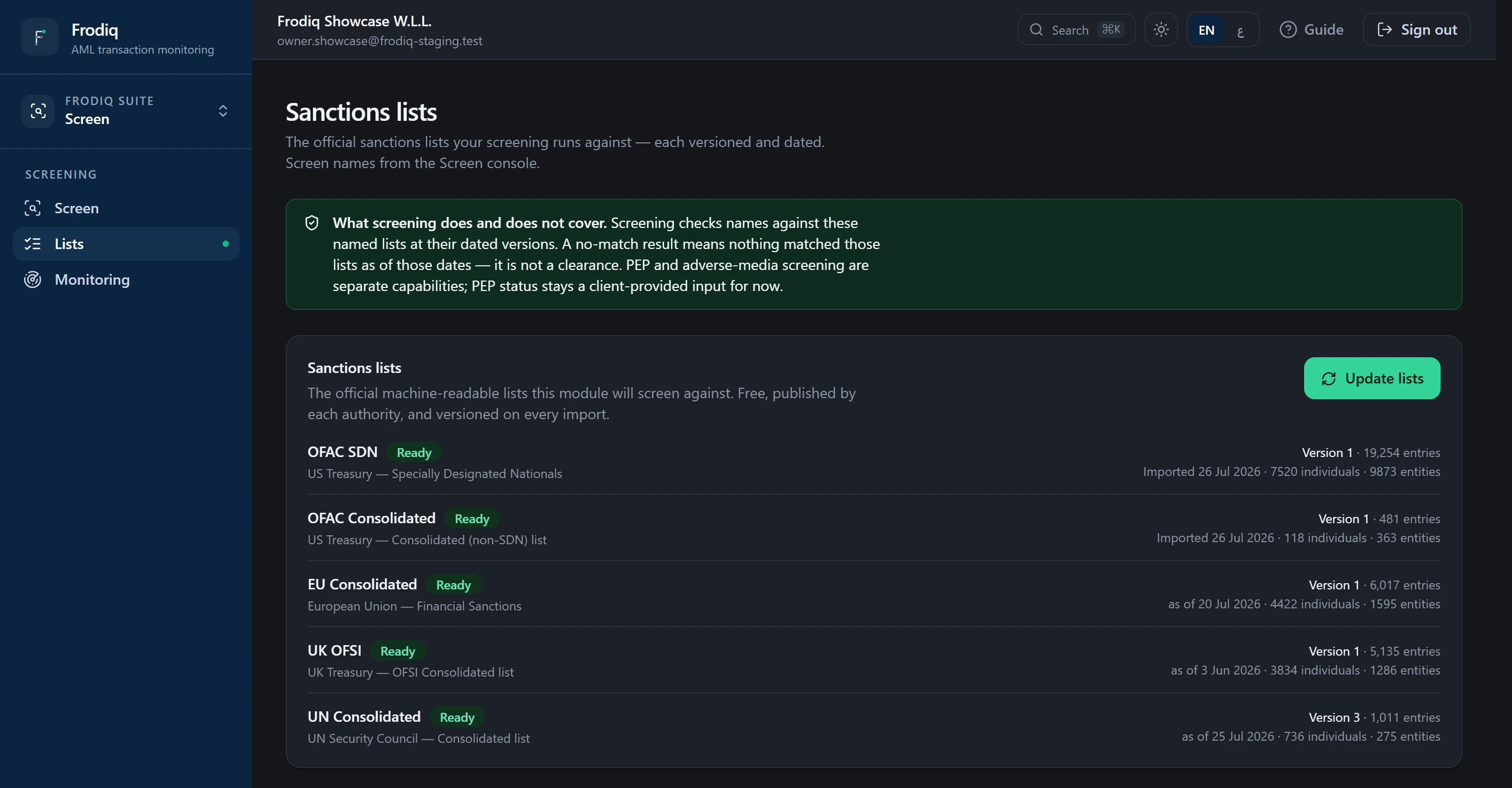
Task: Click the shield icon in coverage notice
Action: click(312, 223)
